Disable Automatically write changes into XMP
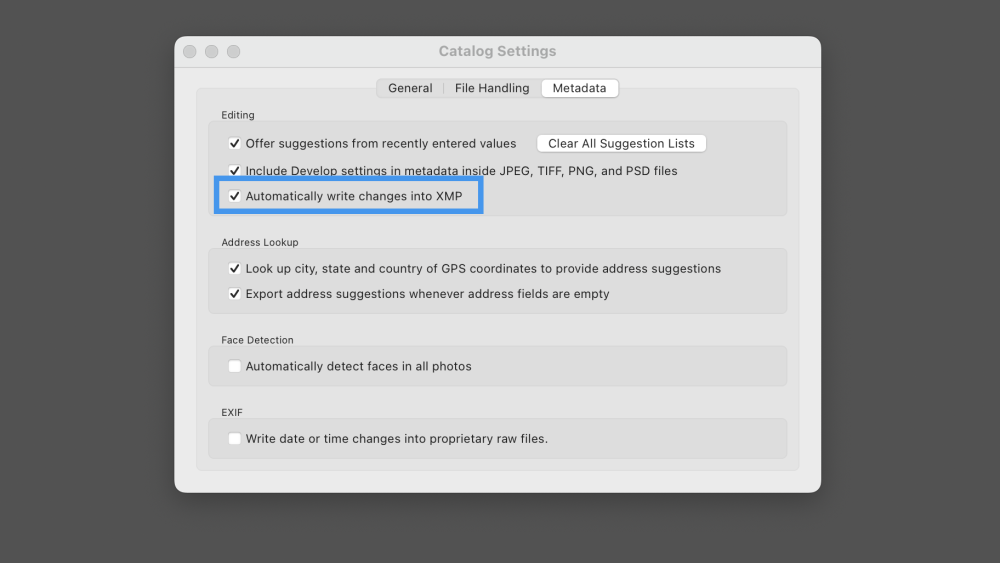 coord(235,196)
